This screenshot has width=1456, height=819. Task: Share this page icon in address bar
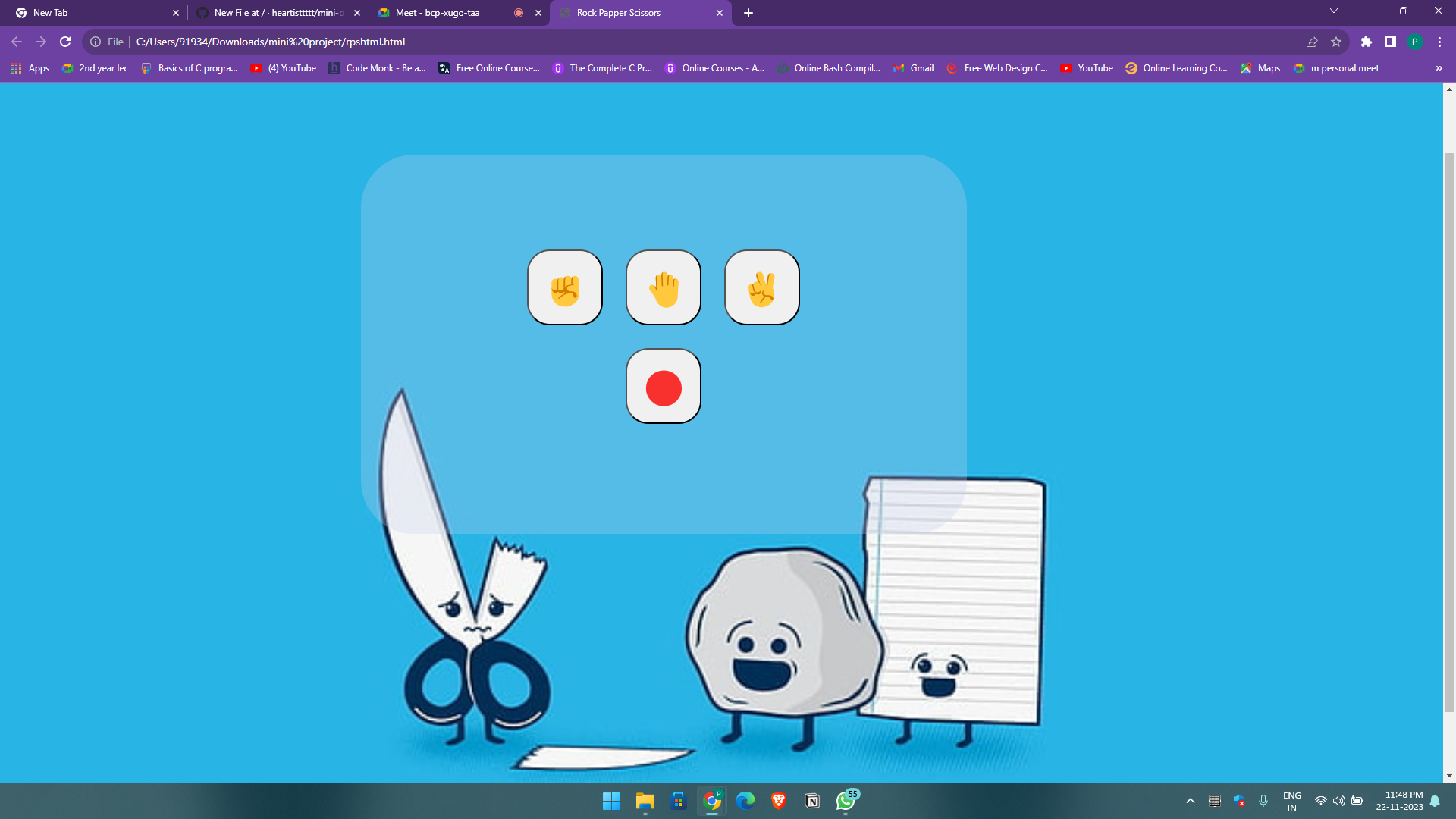(1312, 42)
